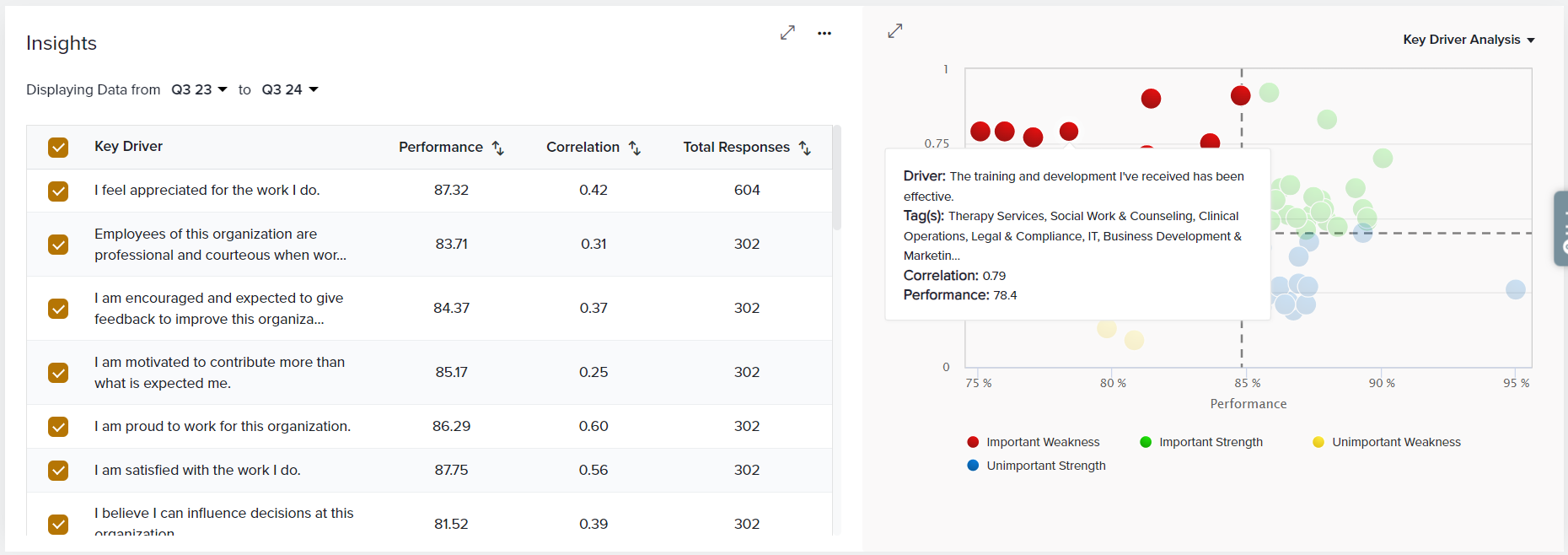The image size is (1568, 555).
Task: Expand the Insights panel to full view
Action: pyautogui.click(x=787, y=33)
